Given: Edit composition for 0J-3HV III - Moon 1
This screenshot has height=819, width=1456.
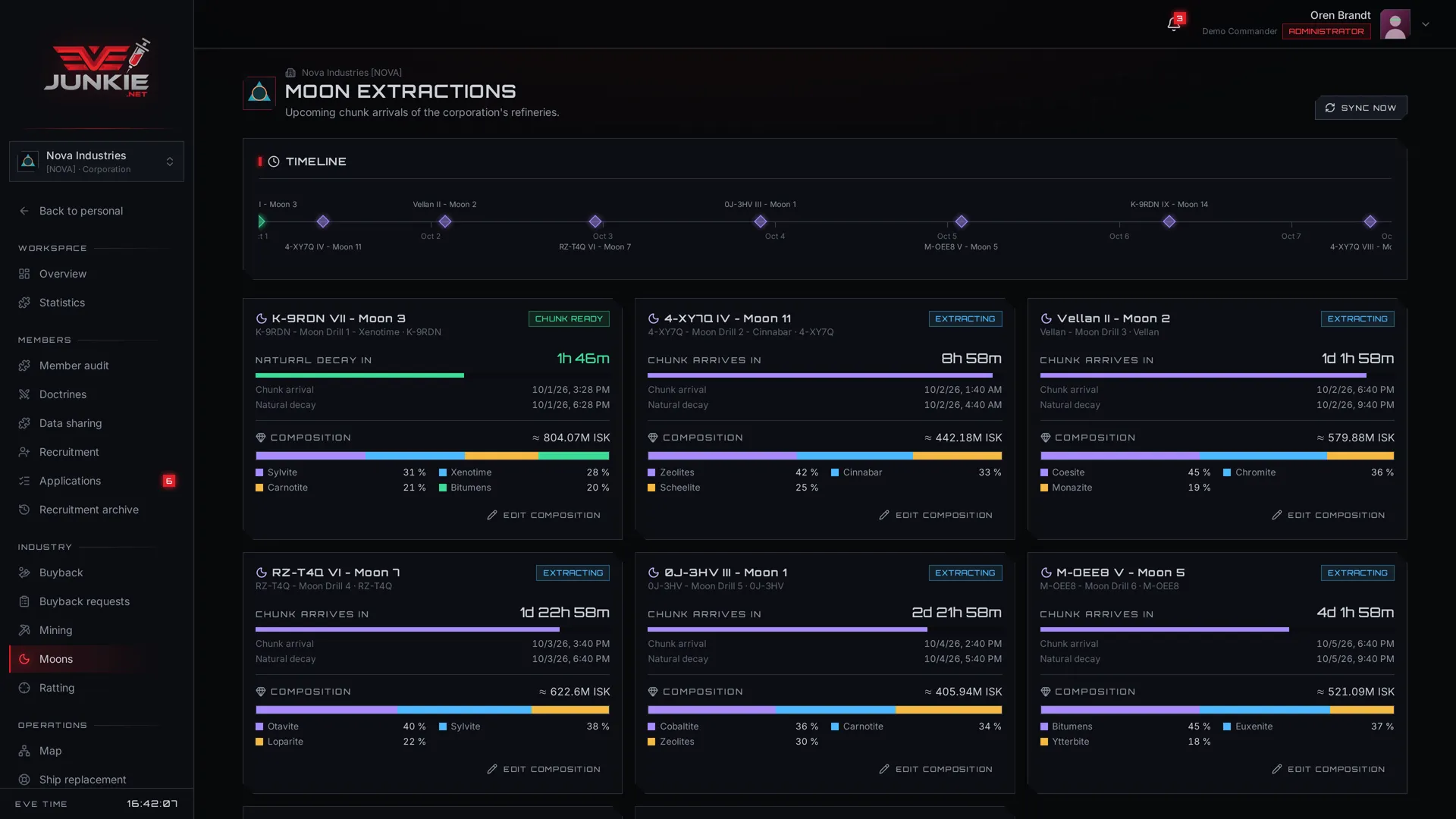Looking at the screenshot, I should (936, 769).
